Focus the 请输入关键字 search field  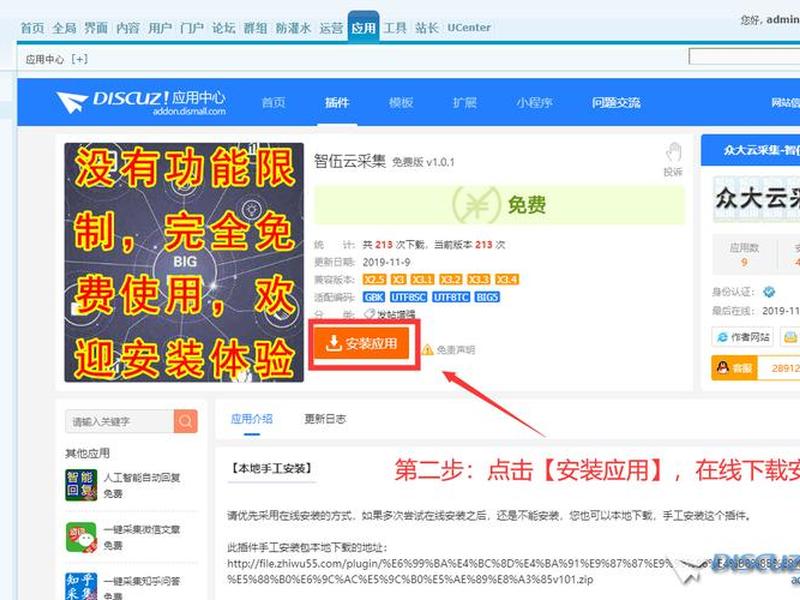point(119,421)
